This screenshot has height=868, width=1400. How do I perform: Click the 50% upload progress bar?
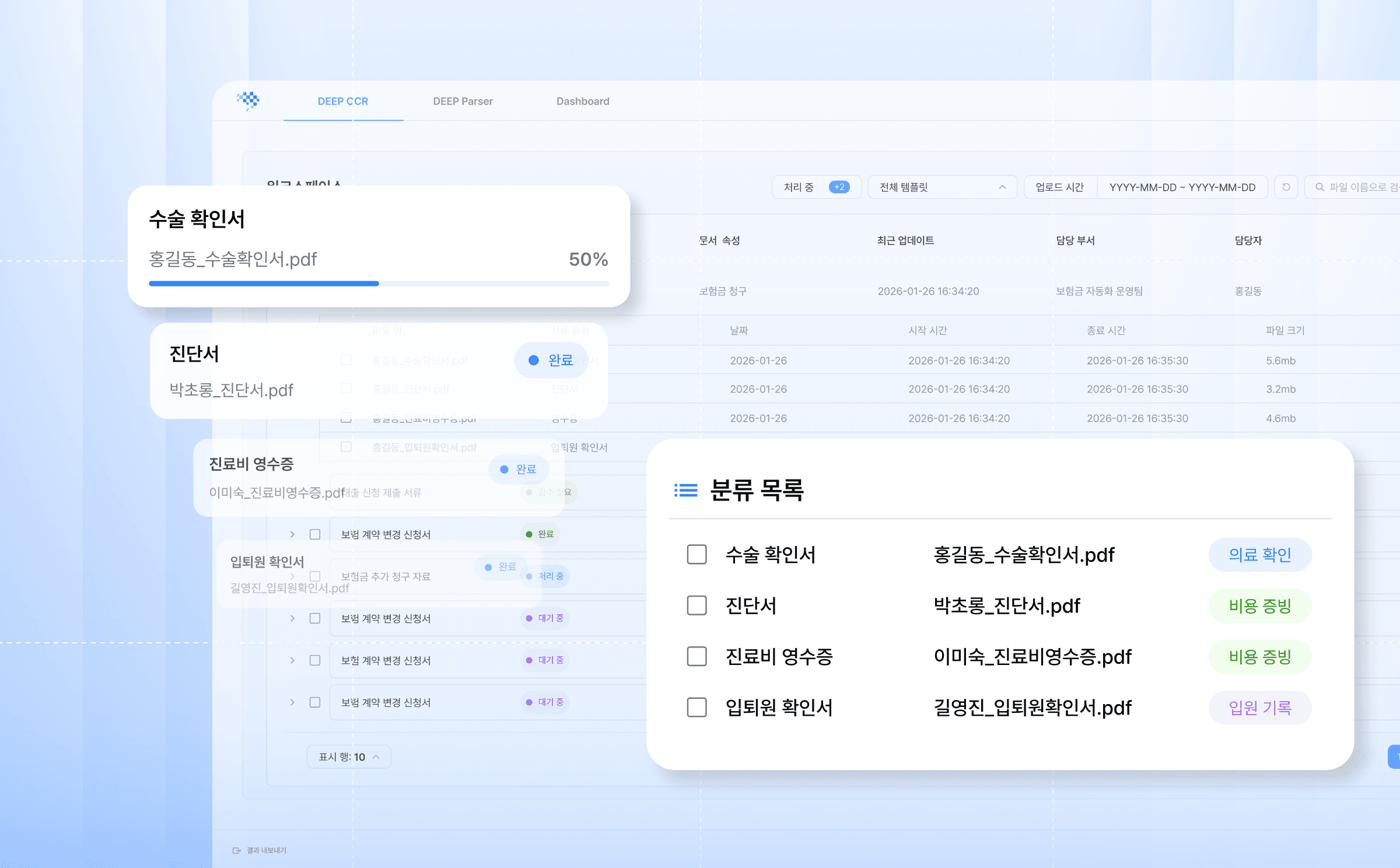[379, 283]
